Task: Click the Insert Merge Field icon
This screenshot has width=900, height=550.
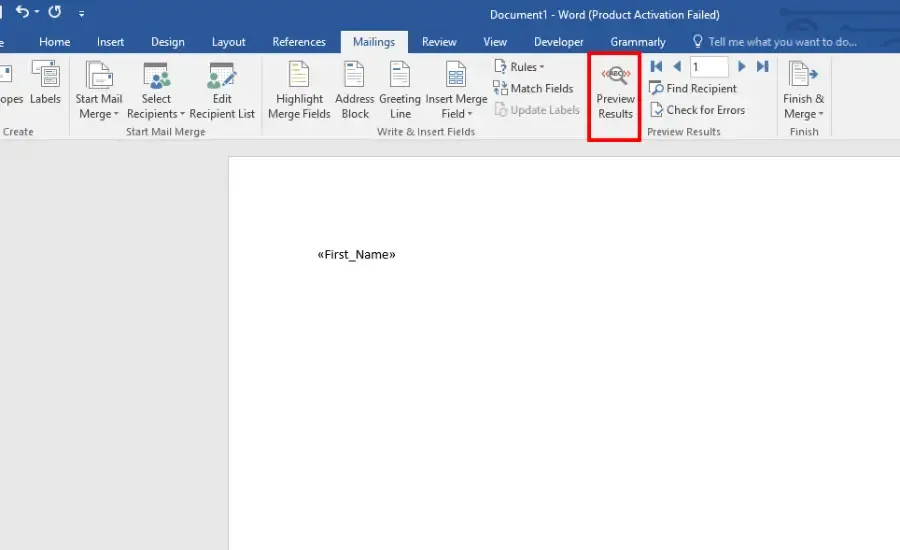Action: click(x=456, y=75)
